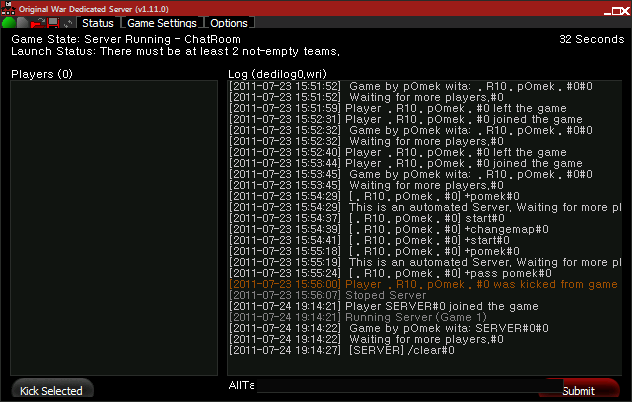Close the Original War Dedicated Server window
Viewport: 632px width, 402px height.
(x=625, y=11)
